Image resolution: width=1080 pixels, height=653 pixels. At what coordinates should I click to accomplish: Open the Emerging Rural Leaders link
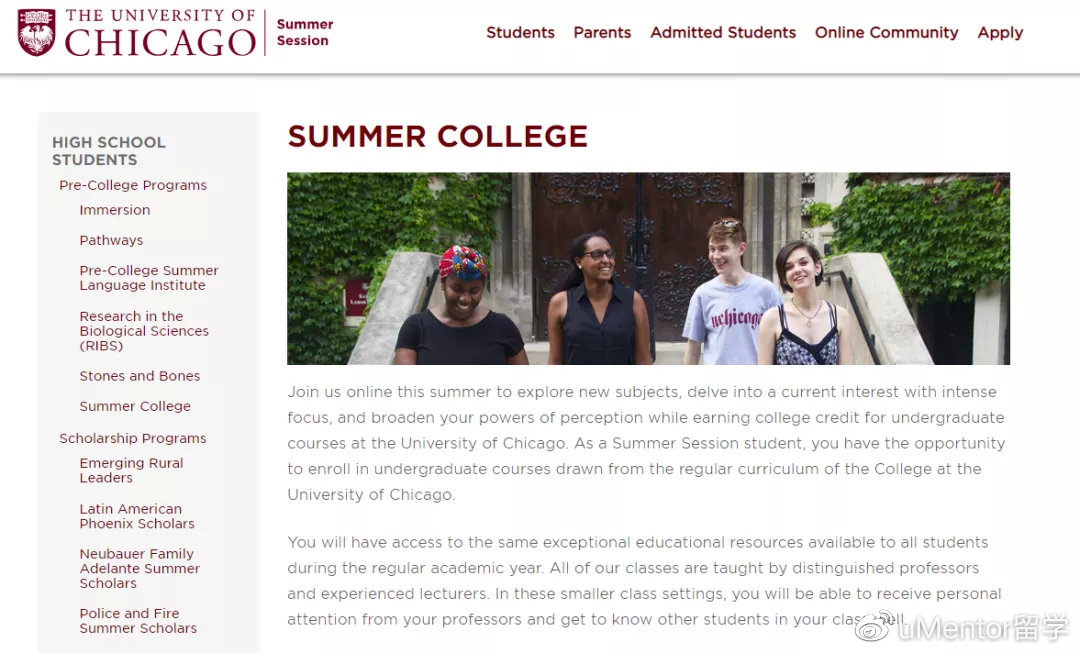pyautogui.click(x=132, y=470)
